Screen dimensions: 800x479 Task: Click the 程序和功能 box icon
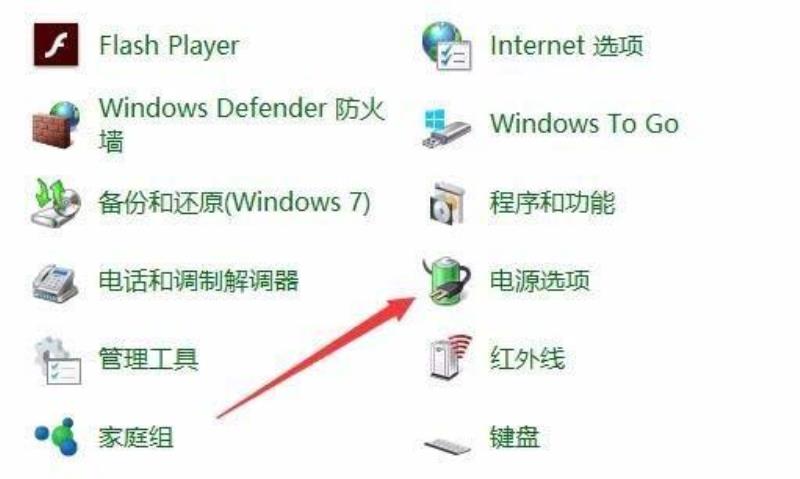tap(447, 203)
